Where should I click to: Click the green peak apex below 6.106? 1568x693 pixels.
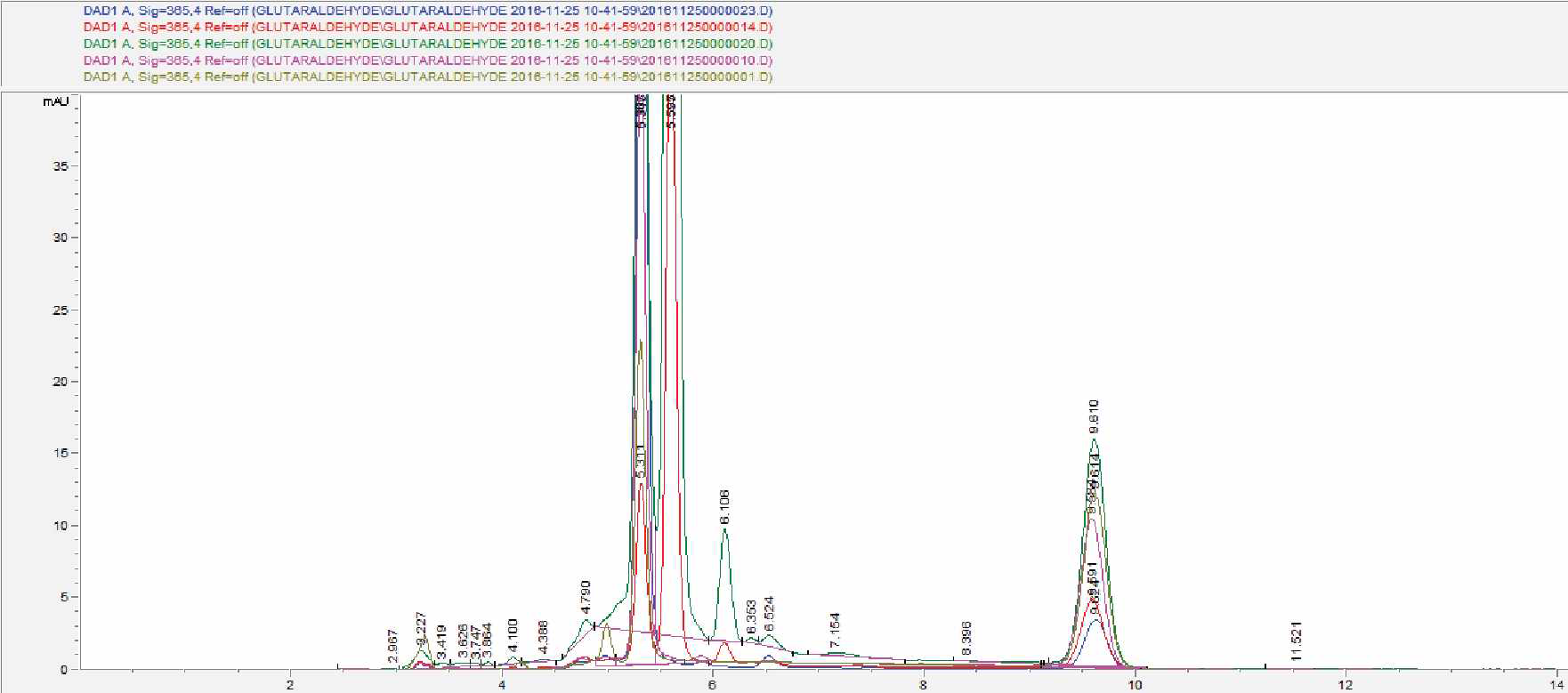coord(725,530)
